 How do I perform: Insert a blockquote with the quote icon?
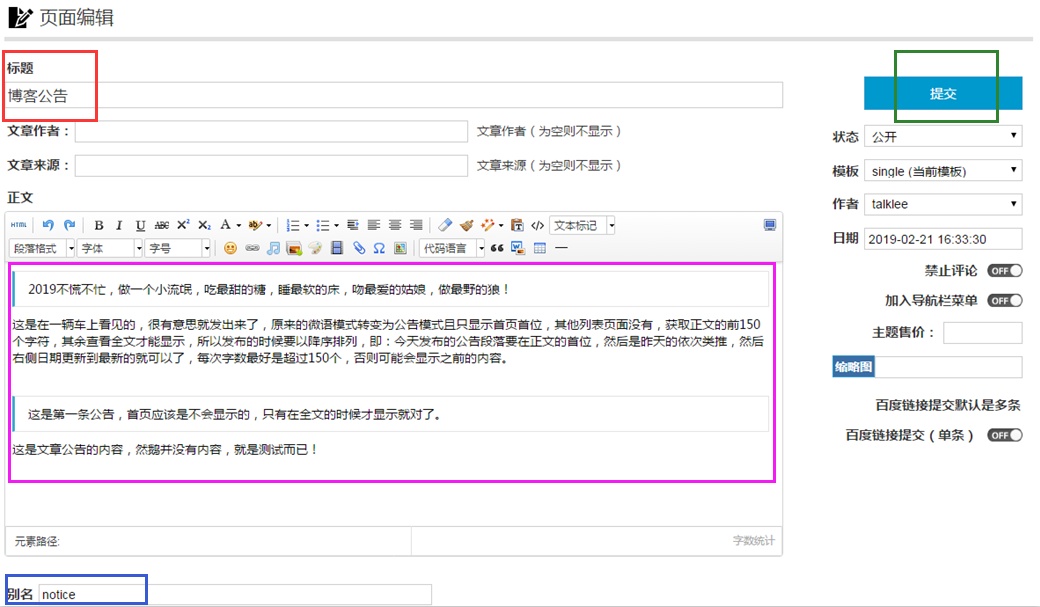tap(497, 248)
